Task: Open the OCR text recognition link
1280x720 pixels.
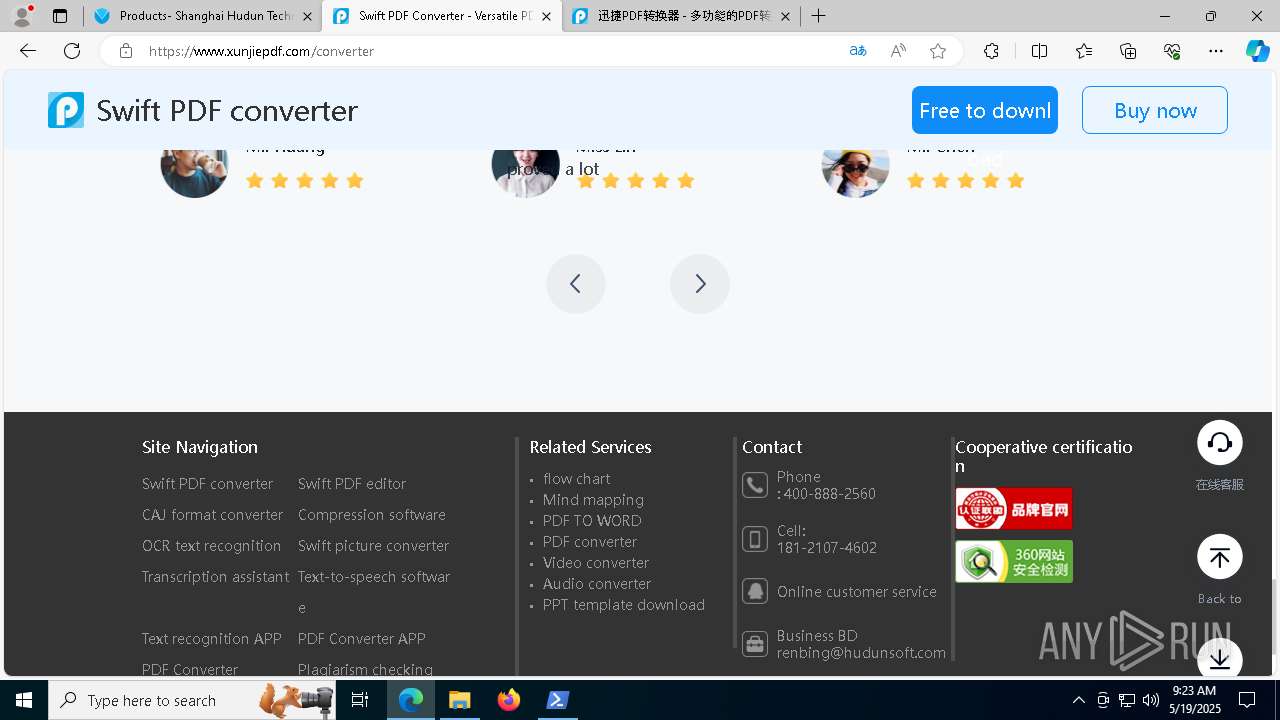Action: (211, 546)
